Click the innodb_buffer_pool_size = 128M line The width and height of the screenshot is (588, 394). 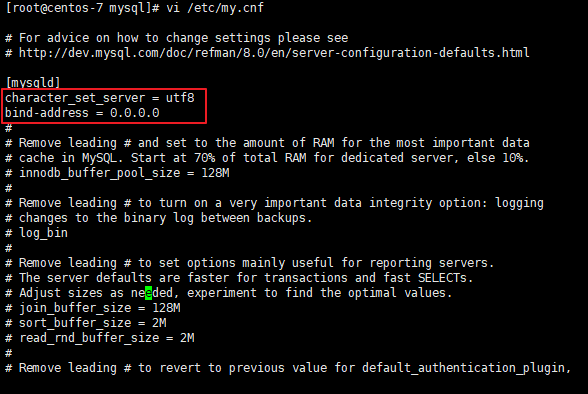click(x=117, y=173)
